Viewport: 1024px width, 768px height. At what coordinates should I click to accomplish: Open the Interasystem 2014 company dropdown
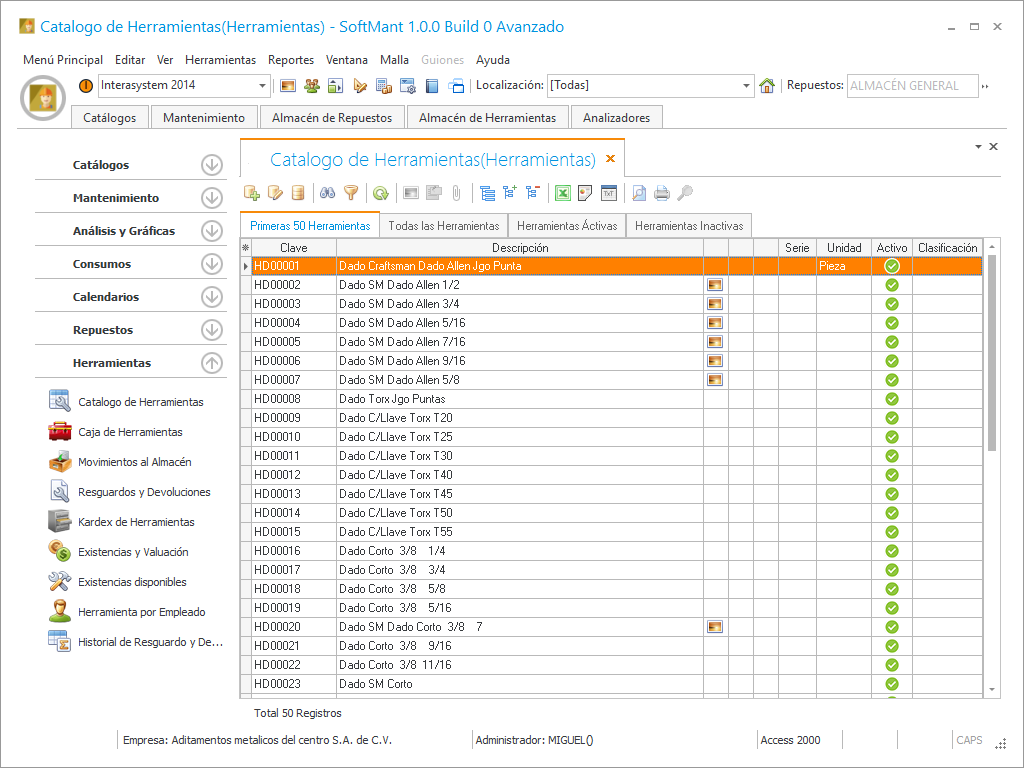pos(263,86)
